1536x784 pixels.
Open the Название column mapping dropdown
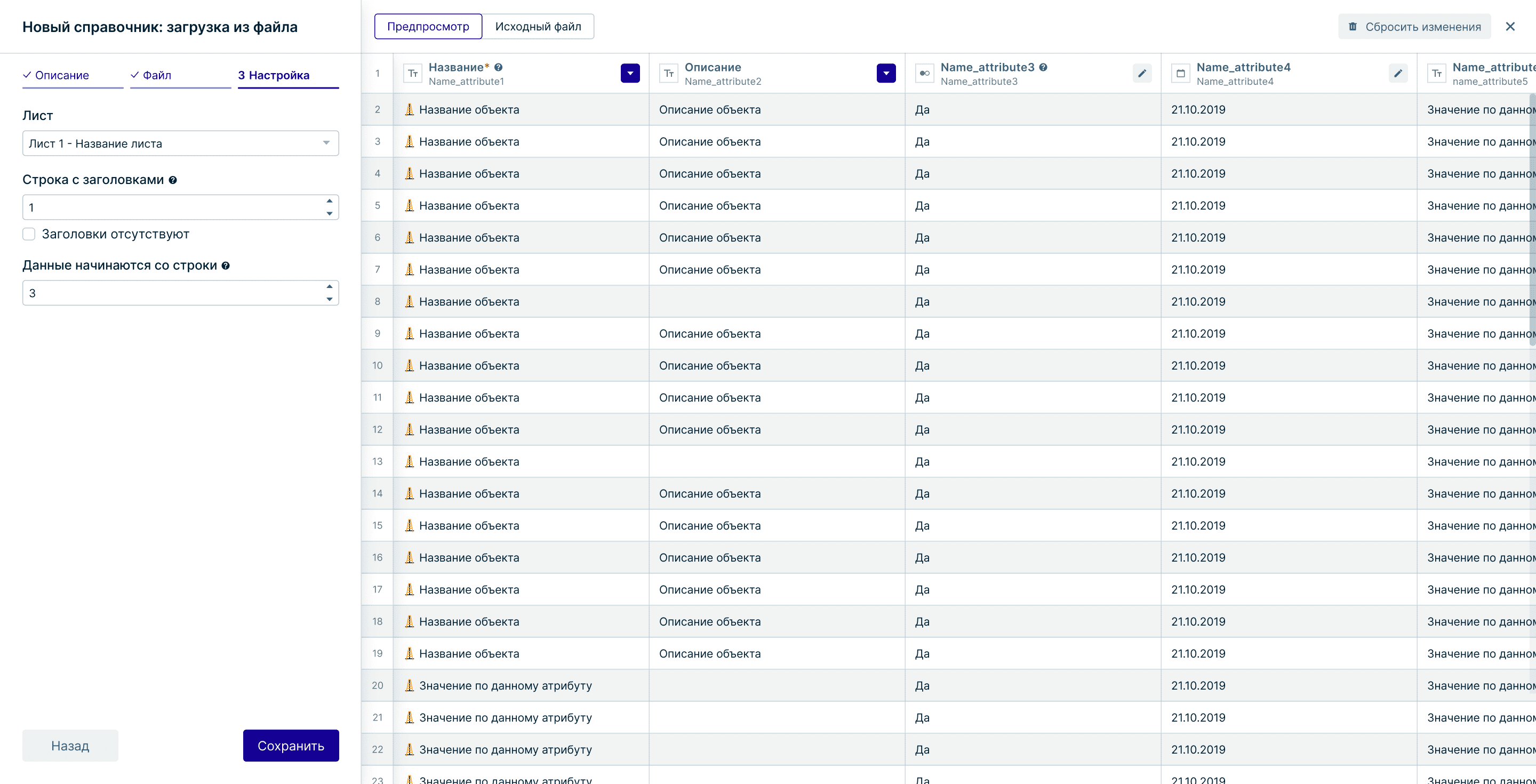pyautogui.click(x=630, y=73)
